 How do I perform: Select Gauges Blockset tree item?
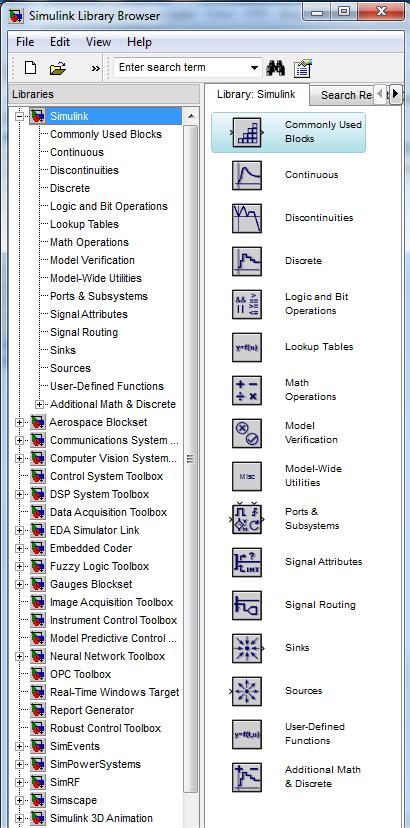91,584
